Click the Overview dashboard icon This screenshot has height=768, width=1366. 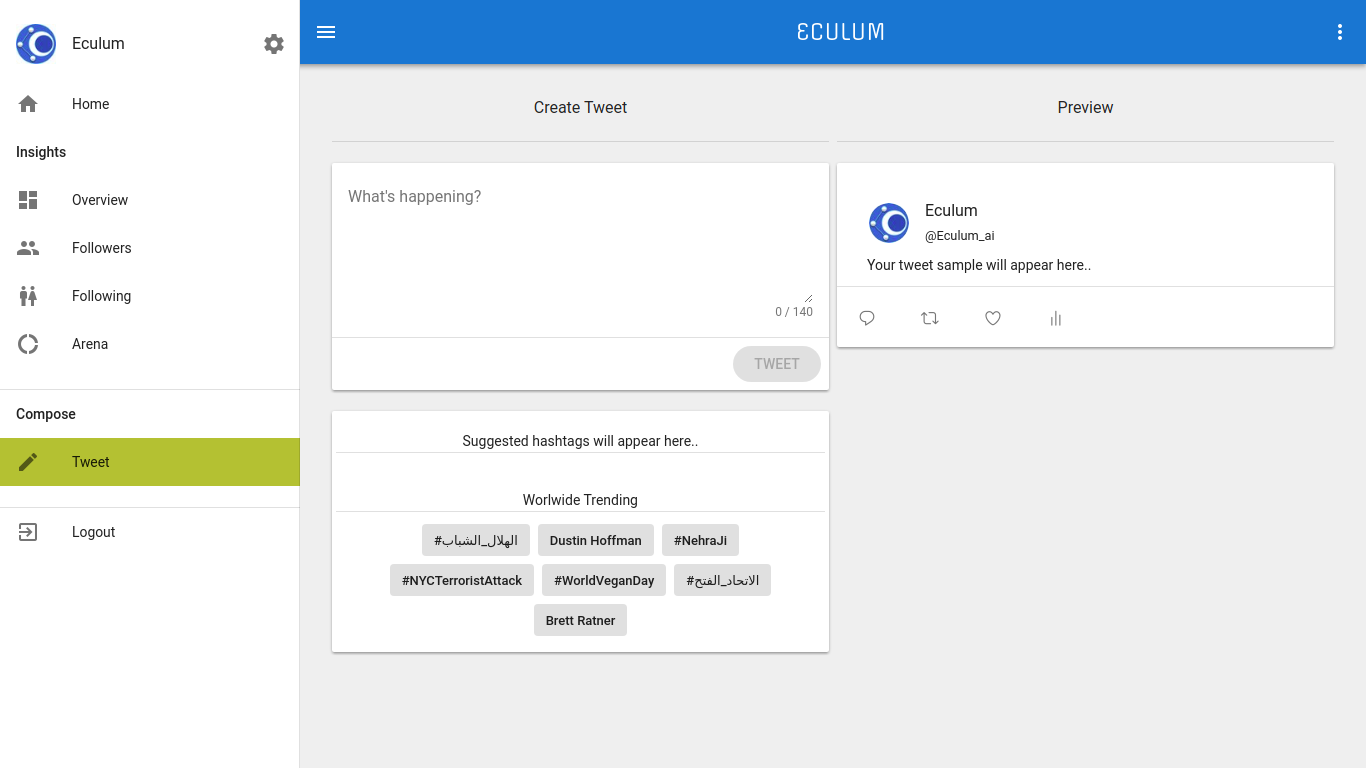coord(28,200)
